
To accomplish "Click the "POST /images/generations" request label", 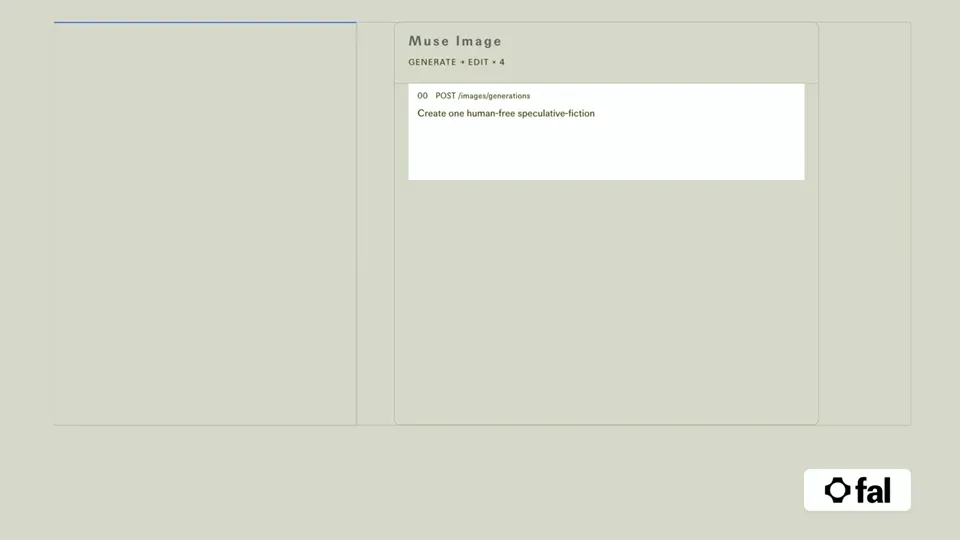I will [482, 96].
